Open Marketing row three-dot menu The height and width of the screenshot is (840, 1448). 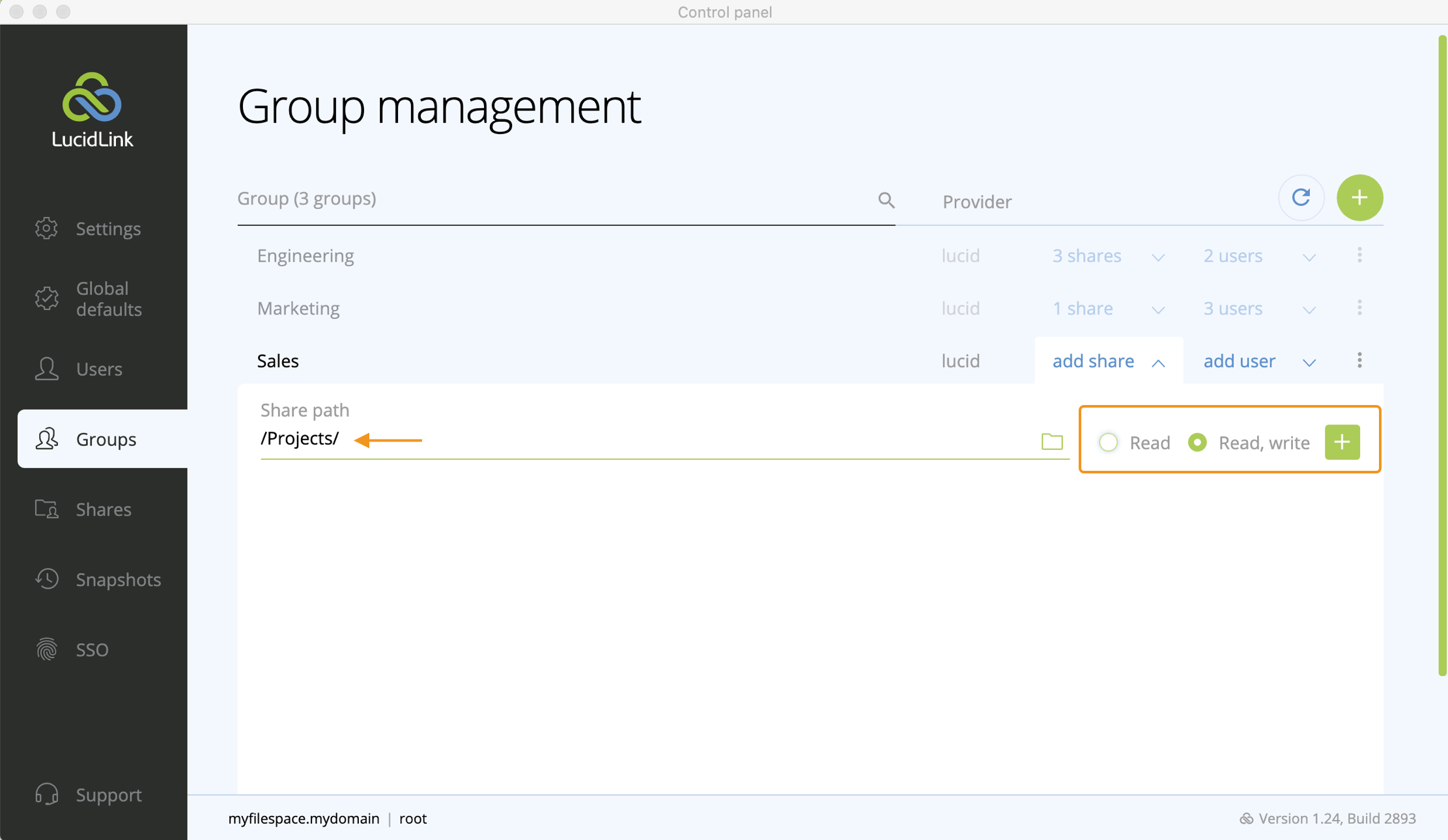(x=1359, y=308)
